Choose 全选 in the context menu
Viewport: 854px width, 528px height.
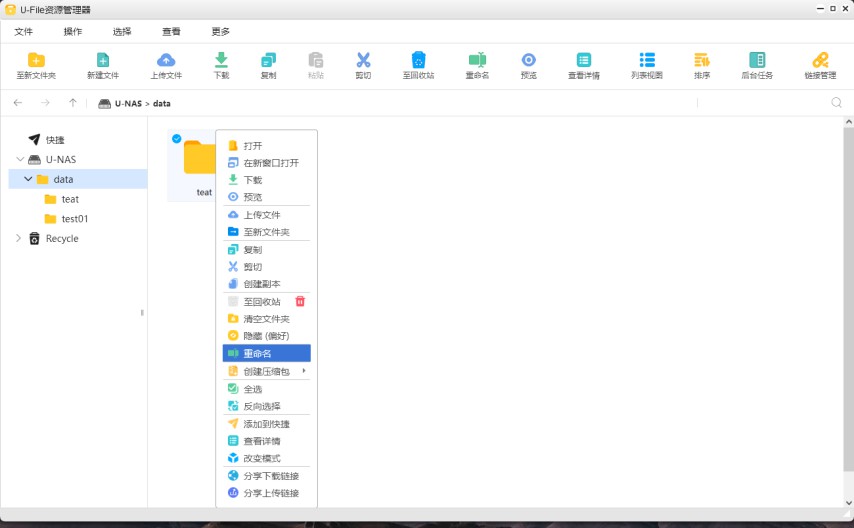tap(266, 389)
